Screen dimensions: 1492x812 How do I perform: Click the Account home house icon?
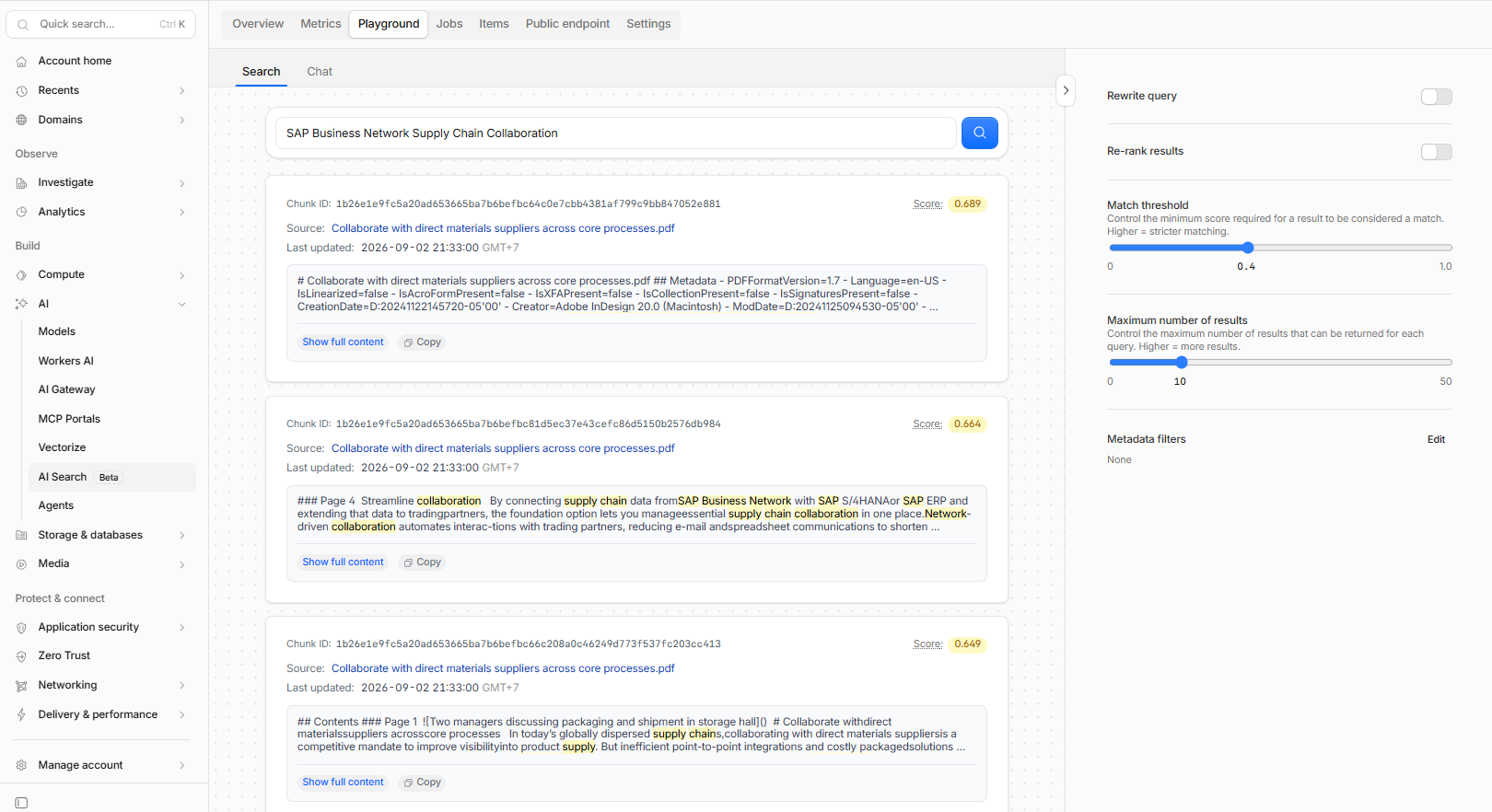(x=21, y=61)
